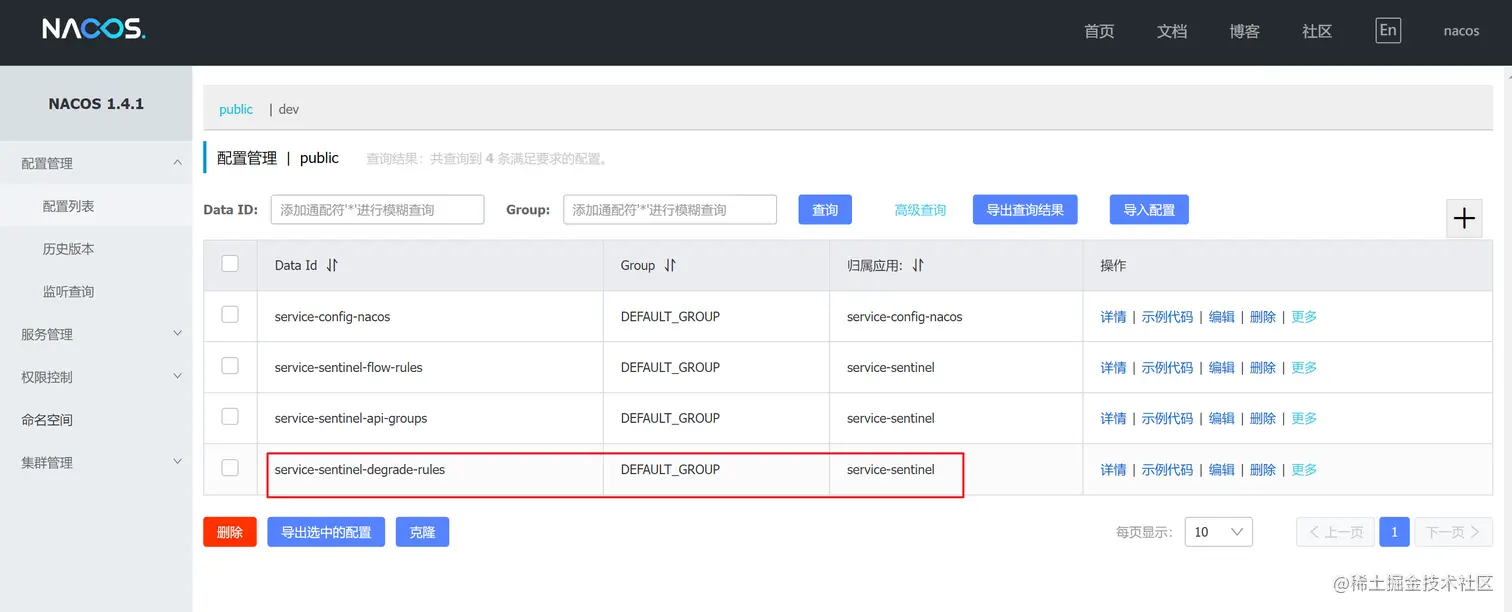Click 删除 link for service-sentinel-degrade-rules
Image resolution: width=1512 pixels, height=612 pixels.
pos(1263,470)
